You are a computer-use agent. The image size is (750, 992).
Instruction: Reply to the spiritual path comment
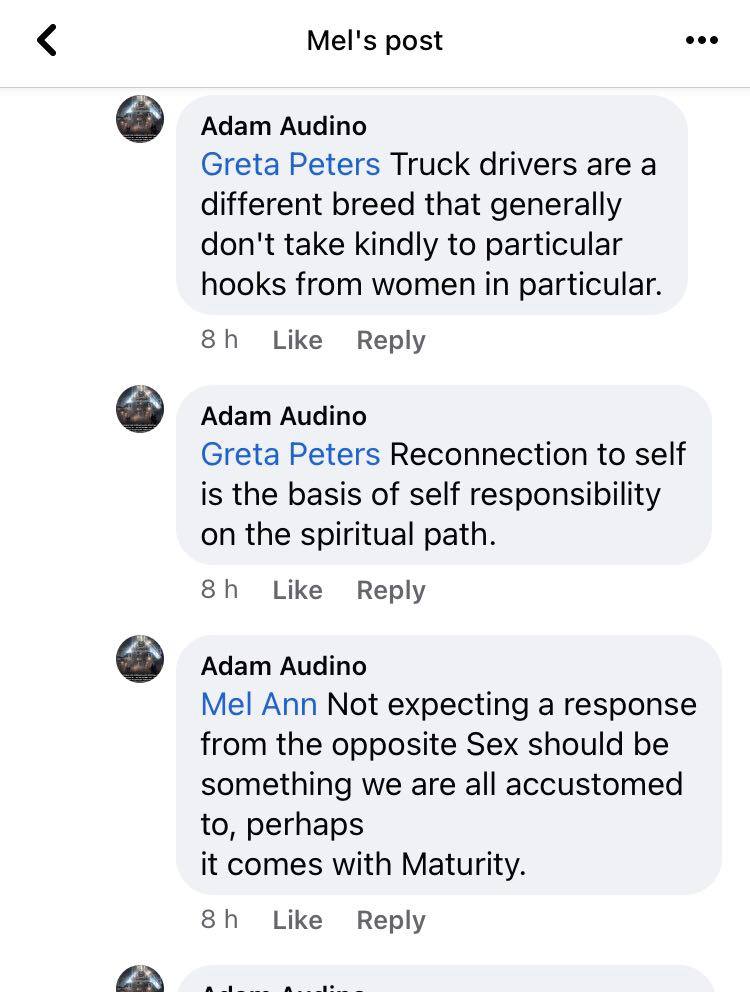click(391, 590)
